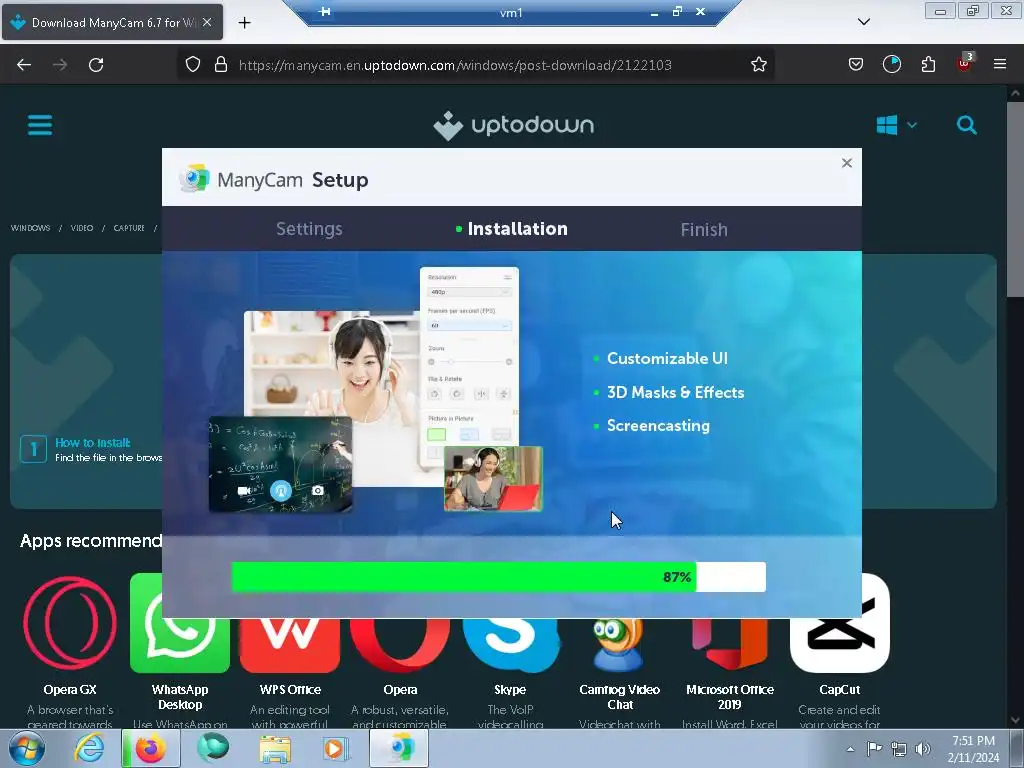Select the Installation step in ManyCam Setup
Viewport: 1024px width, 768px height.
pyautogui.click(x=517, y=229)
